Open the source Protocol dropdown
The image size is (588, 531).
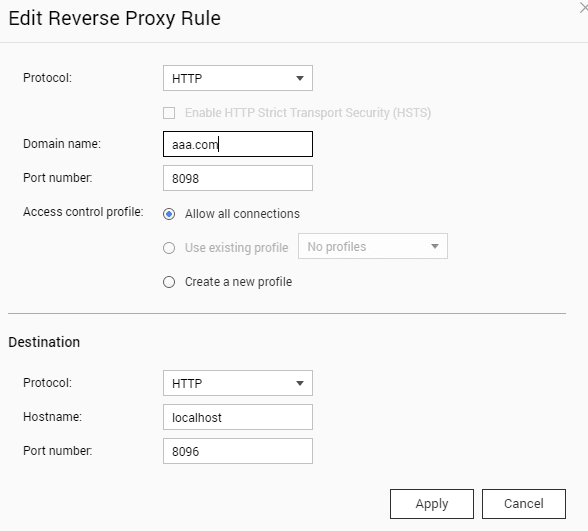click(x=238, y=78)
